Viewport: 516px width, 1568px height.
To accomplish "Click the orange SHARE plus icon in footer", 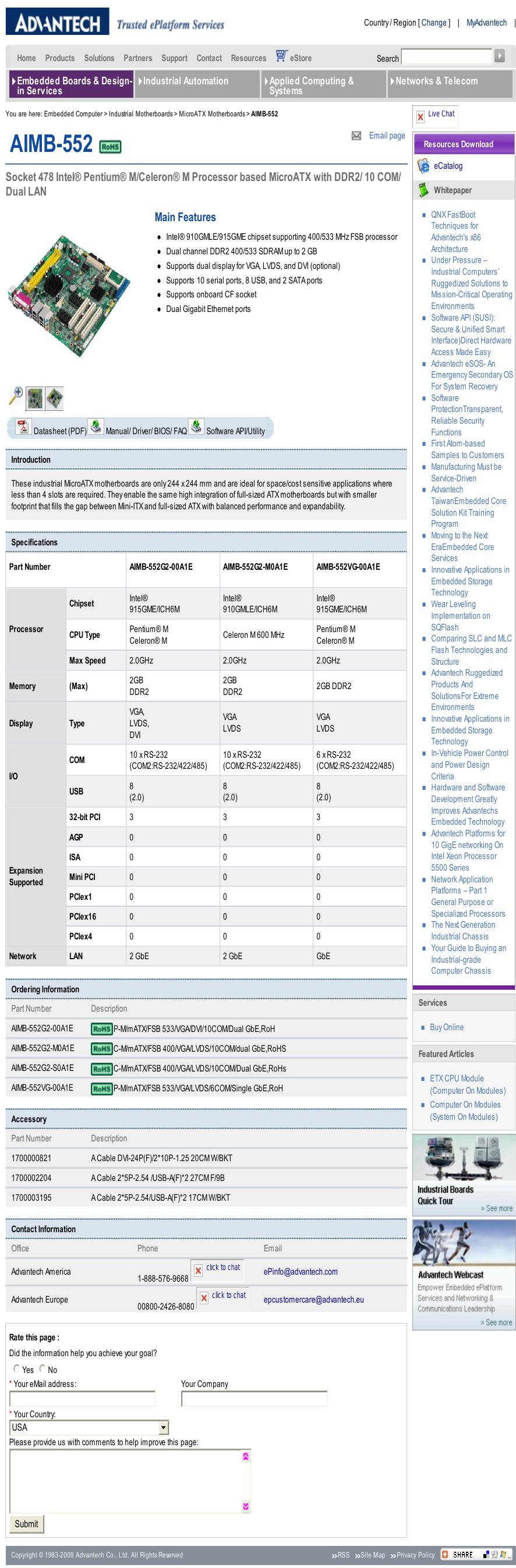I will tap(446, 1554).
